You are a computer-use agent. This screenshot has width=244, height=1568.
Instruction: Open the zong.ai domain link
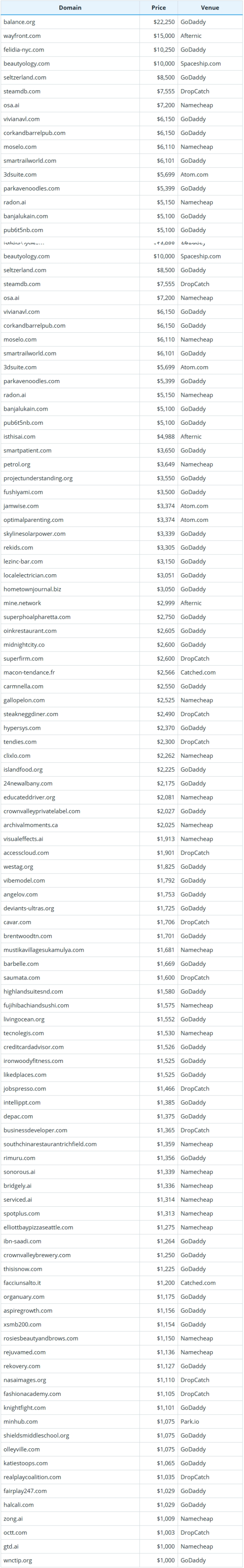tap(13, 1519)
